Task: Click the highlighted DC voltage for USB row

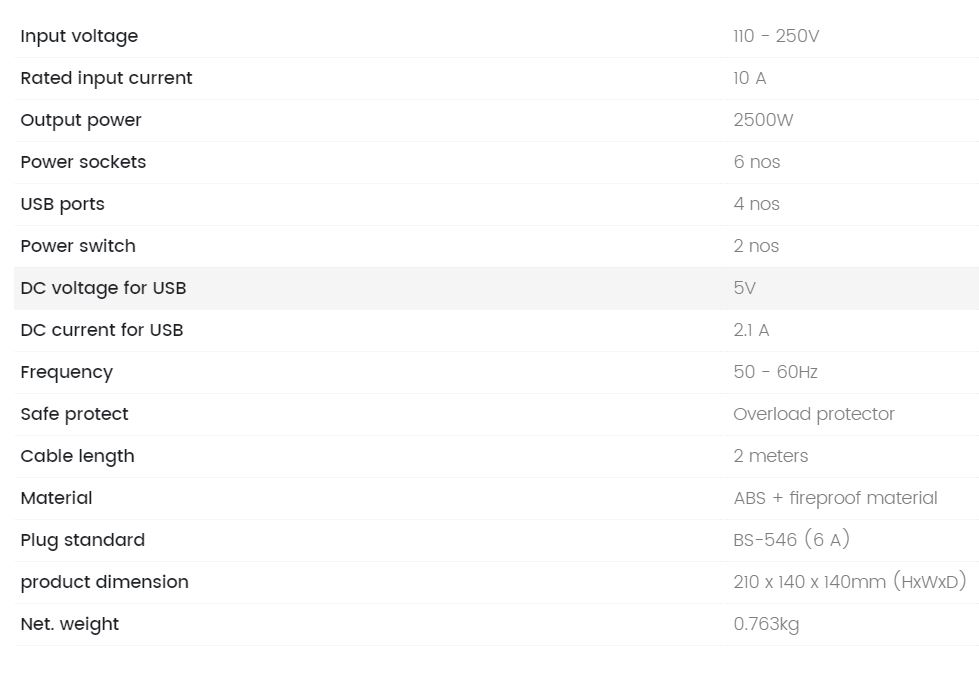Action: pyautogui.click(x=496, y=288)
